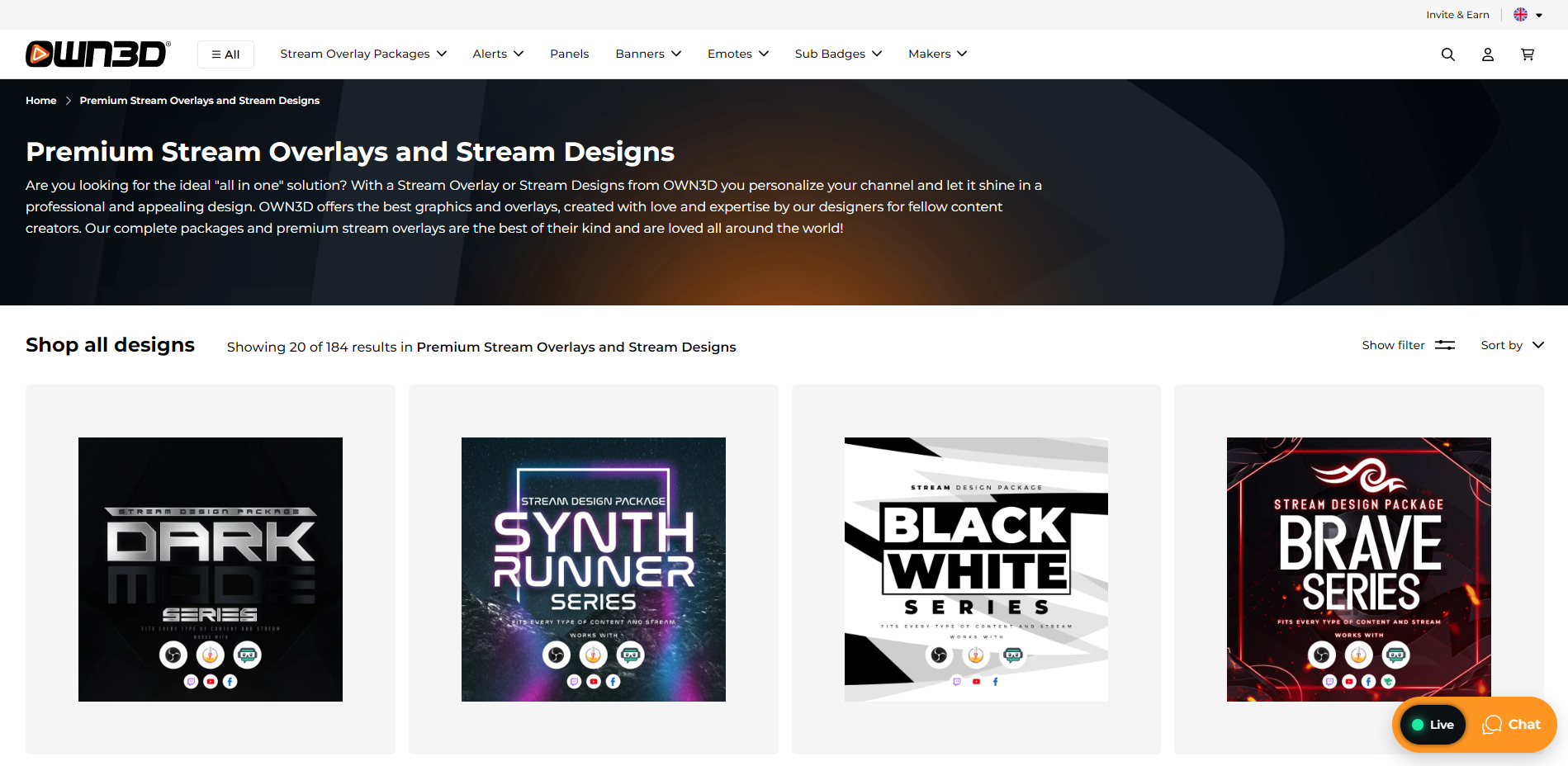
Task: Open the Live Chat widget
Action: point(1513,724)
